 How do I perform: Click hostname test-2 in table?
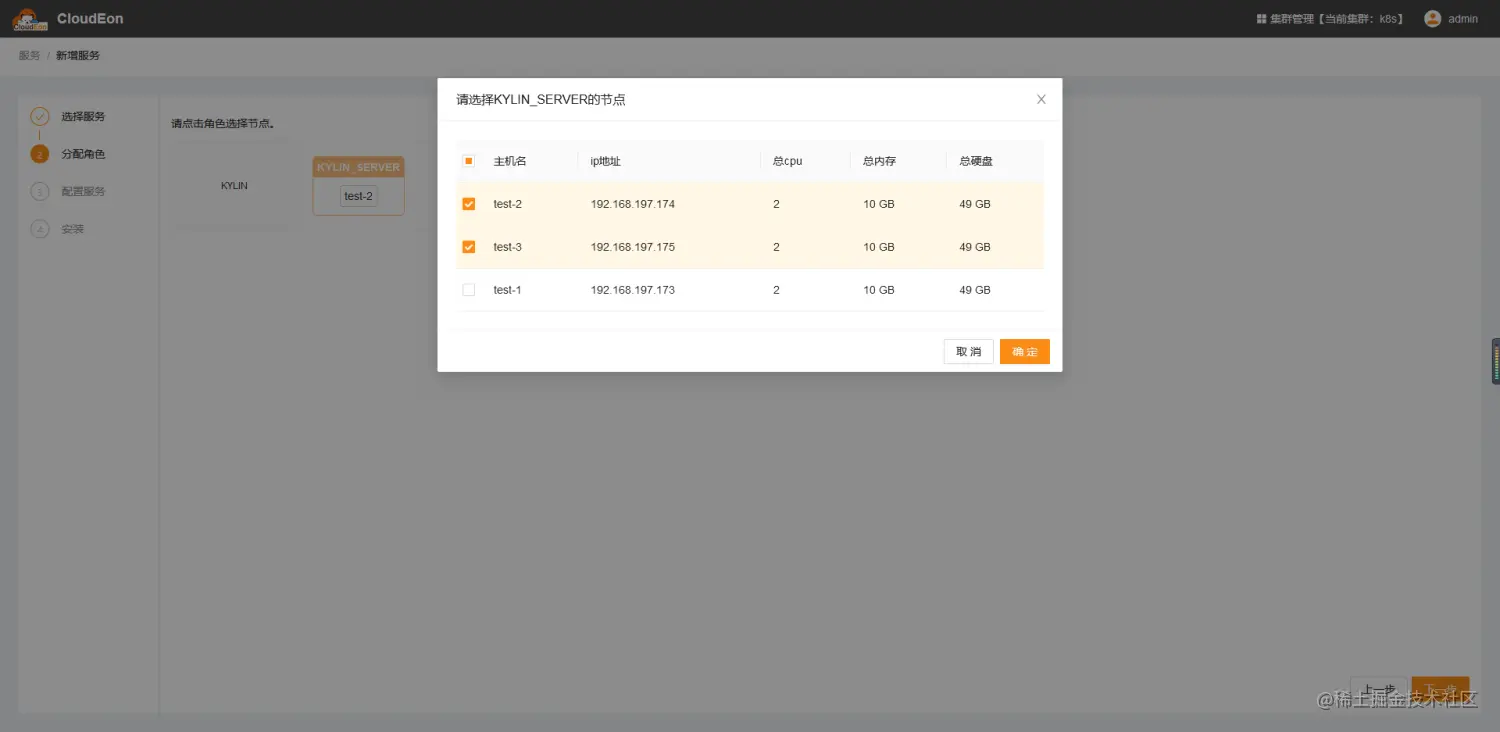pyautogui.click(x=508, y=204)
